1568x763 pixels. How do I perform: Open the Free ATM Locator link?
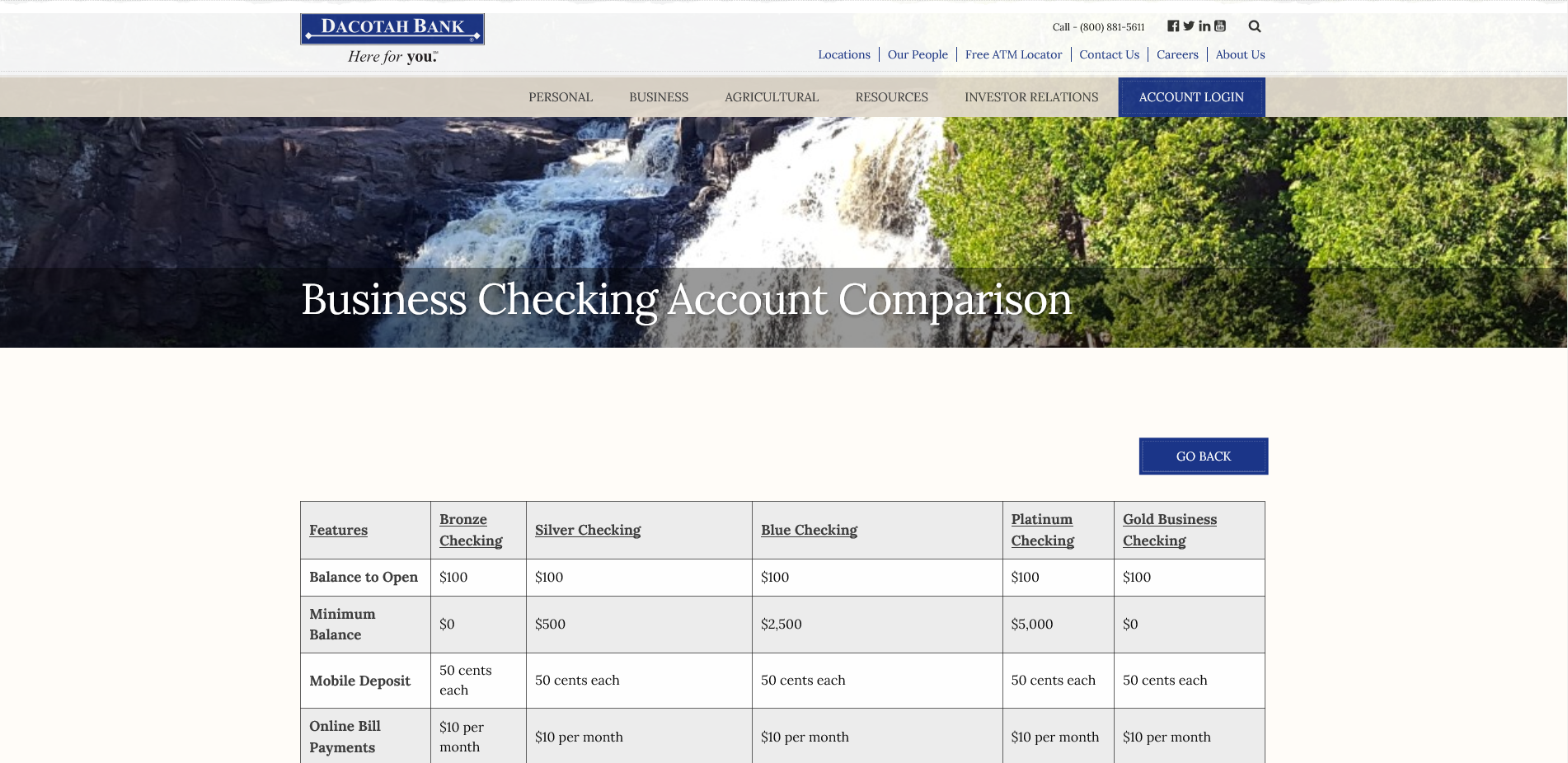coord(1013,55)
